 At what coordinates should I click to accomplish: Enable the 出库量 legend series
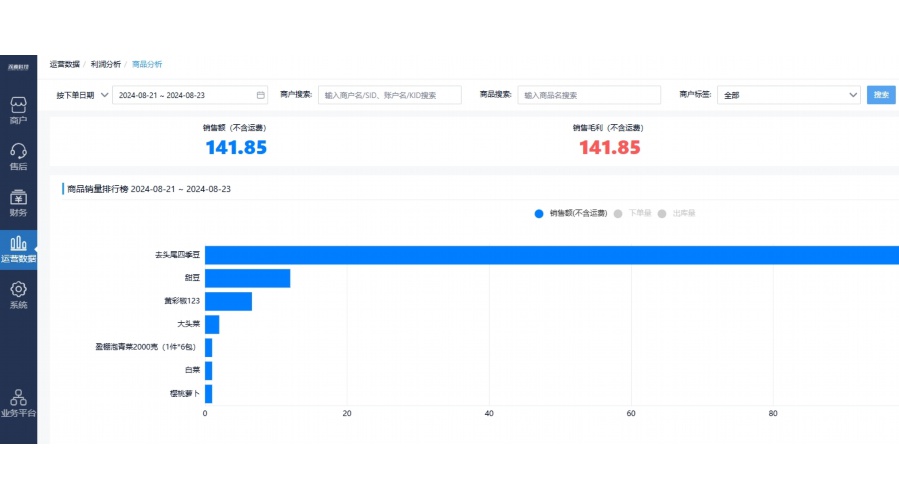click(x=678, y=213)
